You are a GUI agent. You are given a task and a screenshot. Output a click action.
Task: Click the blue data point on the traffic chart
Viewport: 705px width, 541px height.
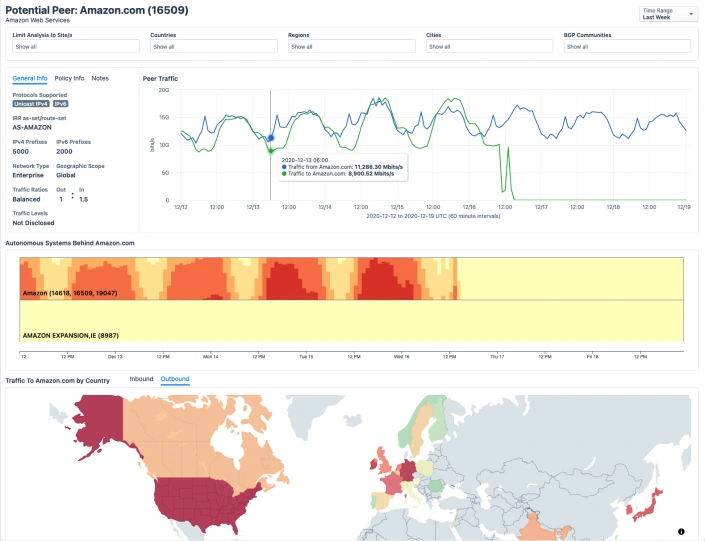click(x=271, y=138)
